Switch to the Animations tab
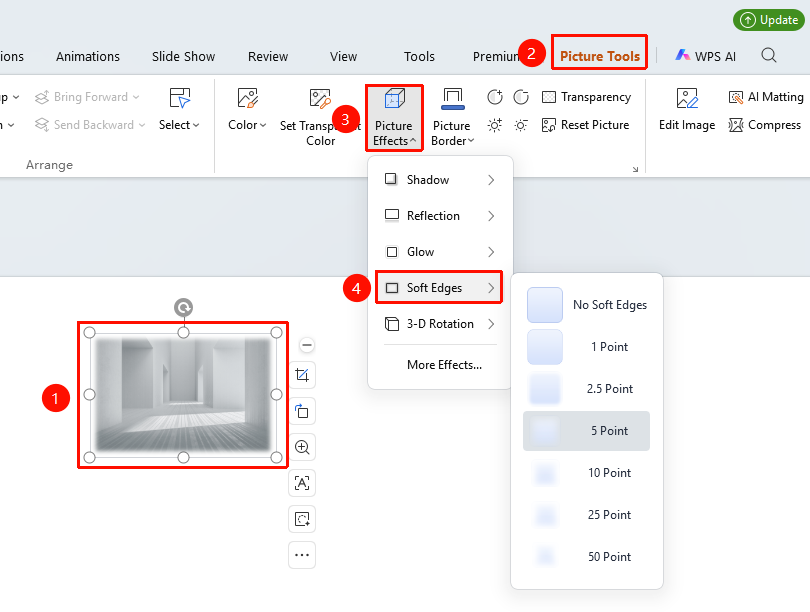Image resolution: width=810 pixels, height=612 pixels. [88, 56]
